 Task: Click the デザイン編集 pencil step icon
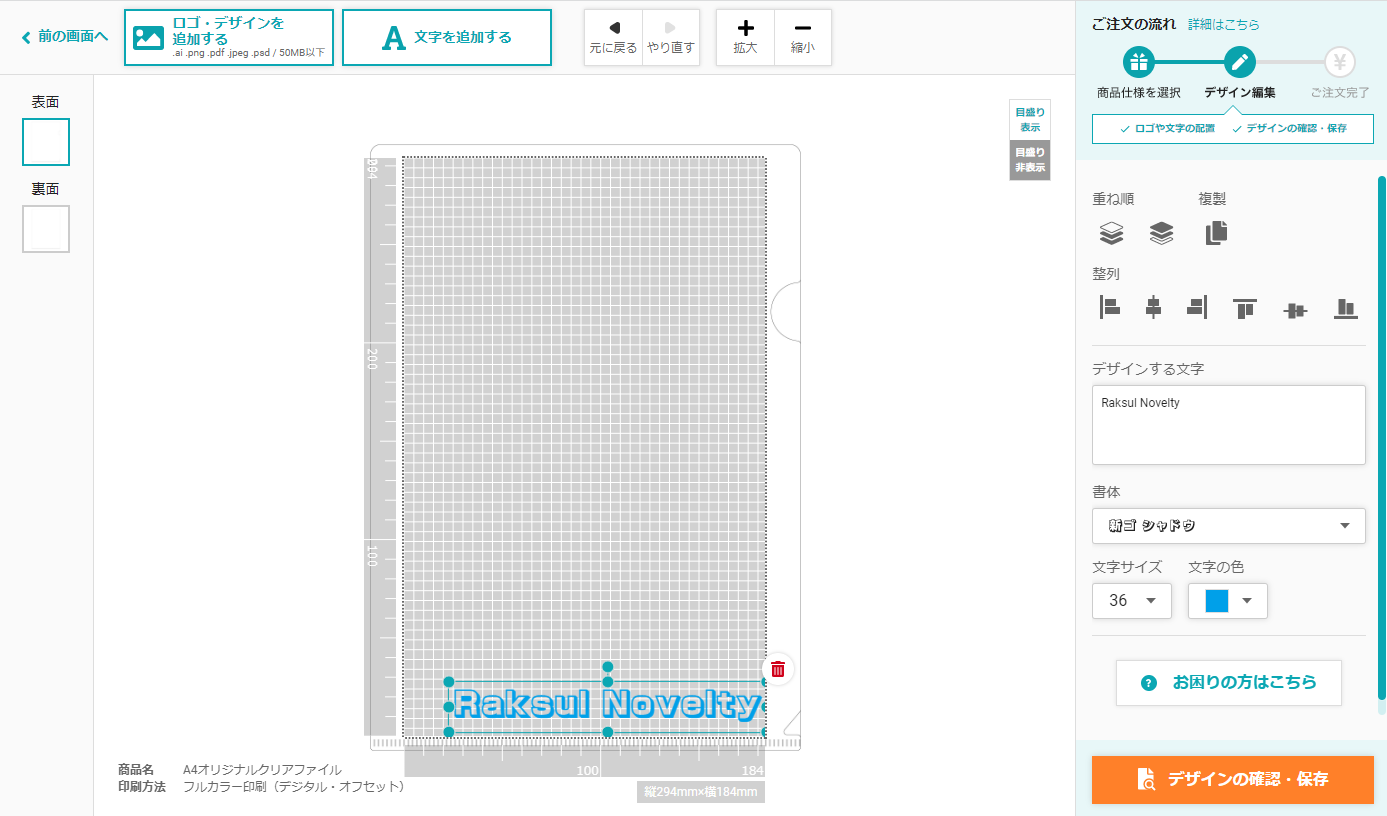click(x=1240, y=62)
